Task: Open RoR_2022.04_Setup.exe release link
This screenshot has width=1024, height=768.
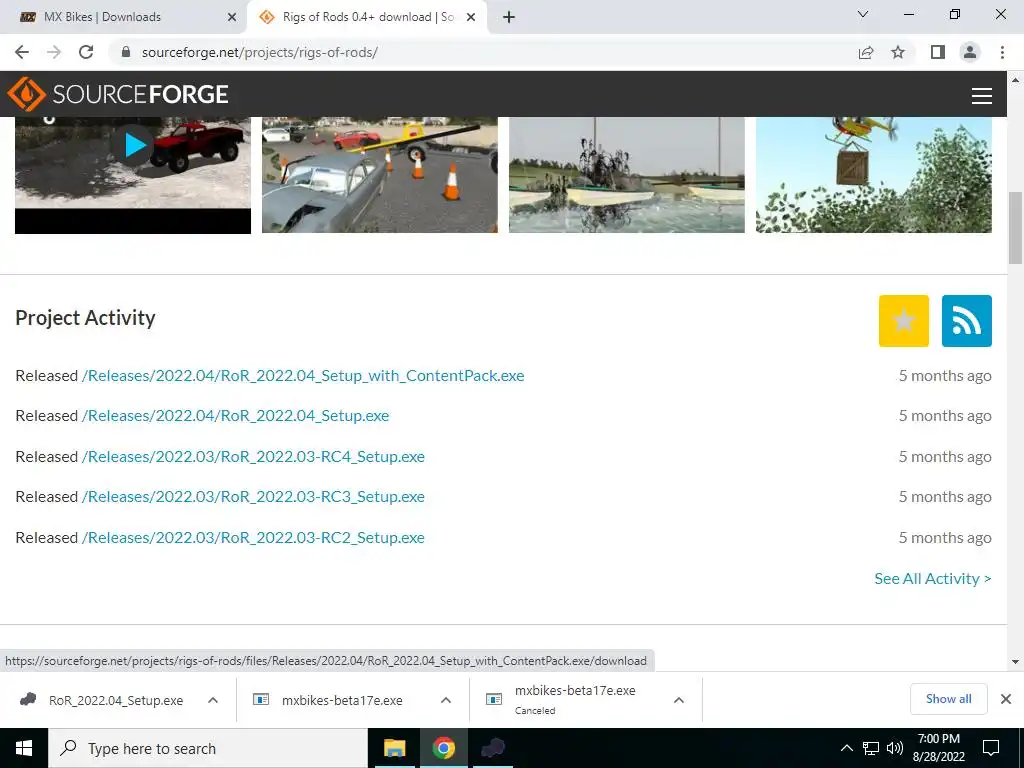Action: click(x=235, y=415)
